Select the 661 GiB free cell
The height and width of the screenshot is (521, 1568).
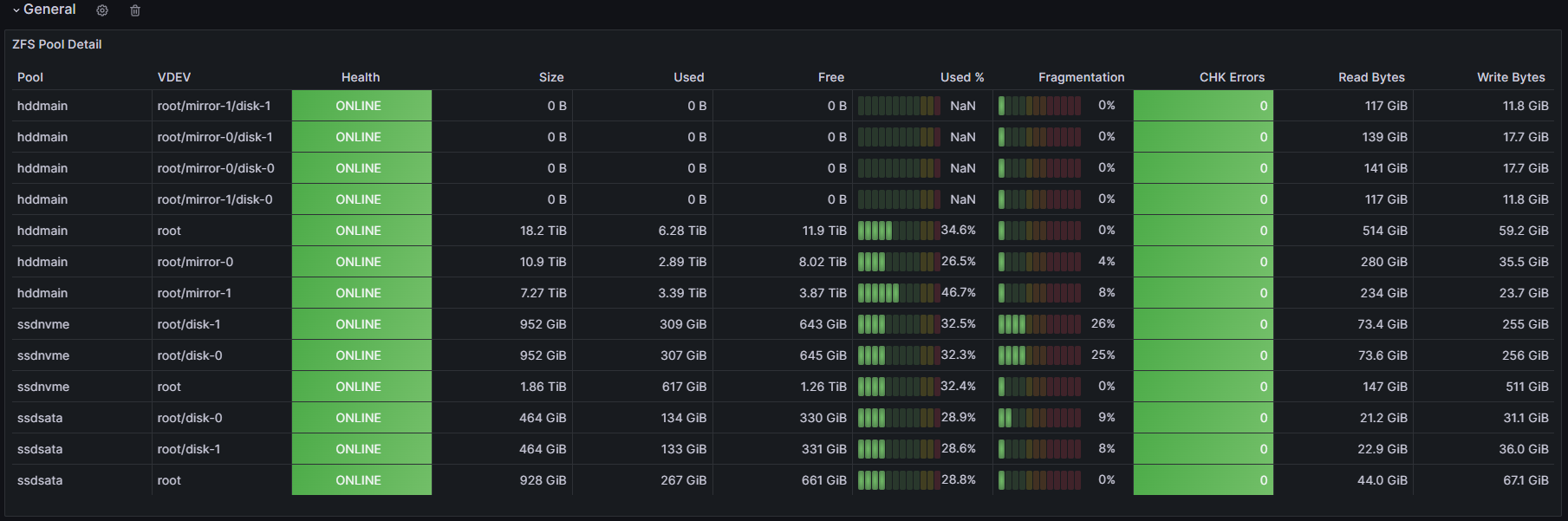point(823,480)
